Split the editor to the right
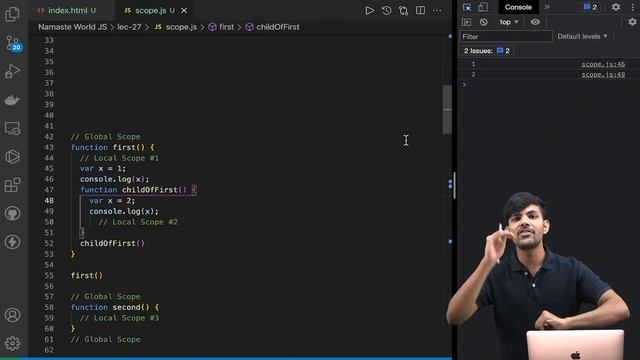Screen dimensions: 640x360 420,11
